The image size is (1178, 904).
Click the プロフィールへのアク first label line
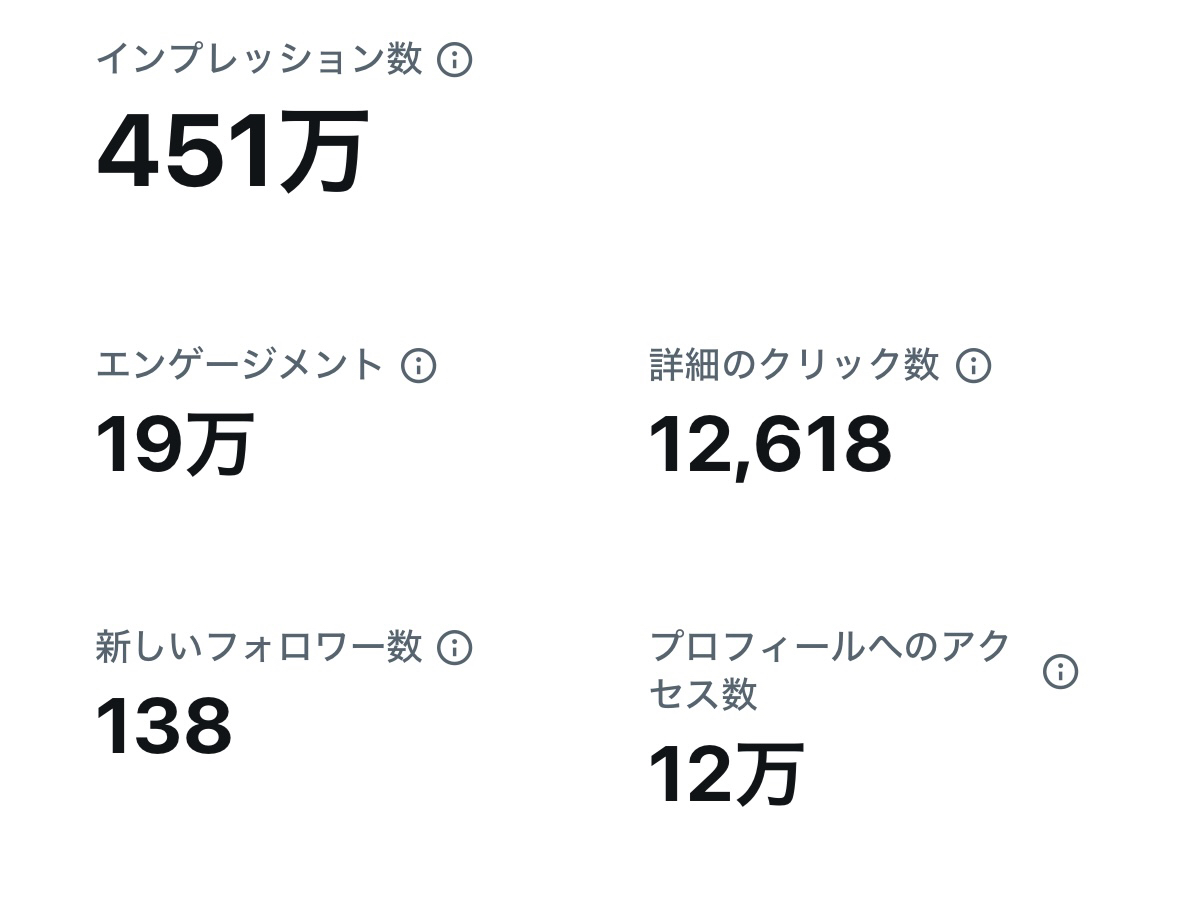830,648
